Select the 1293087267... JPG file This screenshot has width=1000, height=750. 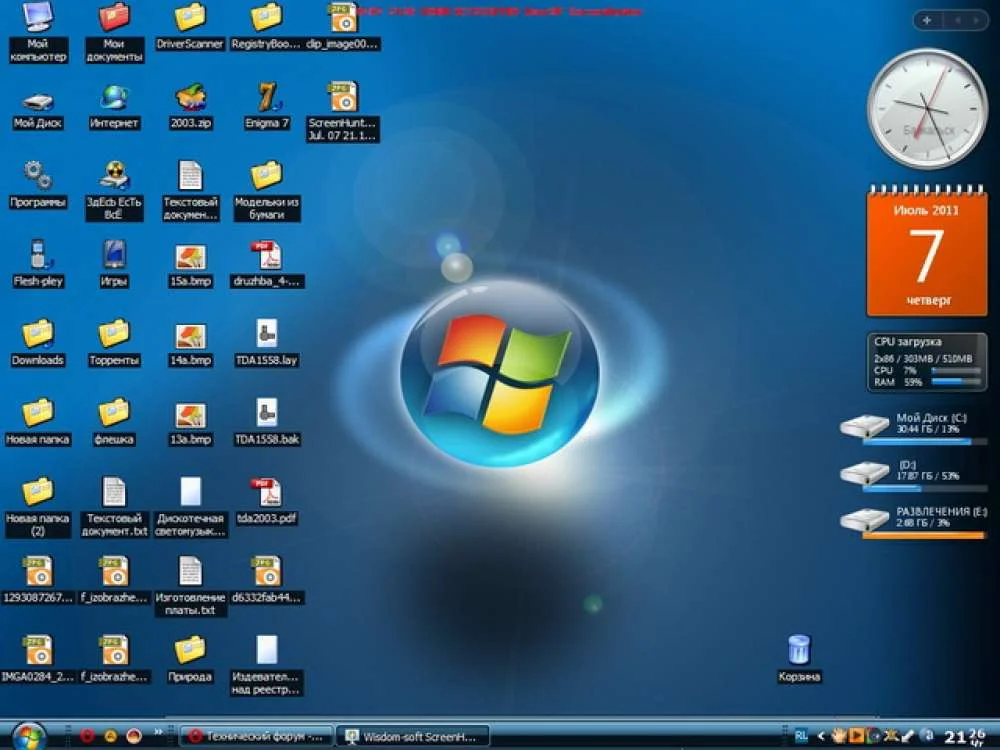click(38, 580)
